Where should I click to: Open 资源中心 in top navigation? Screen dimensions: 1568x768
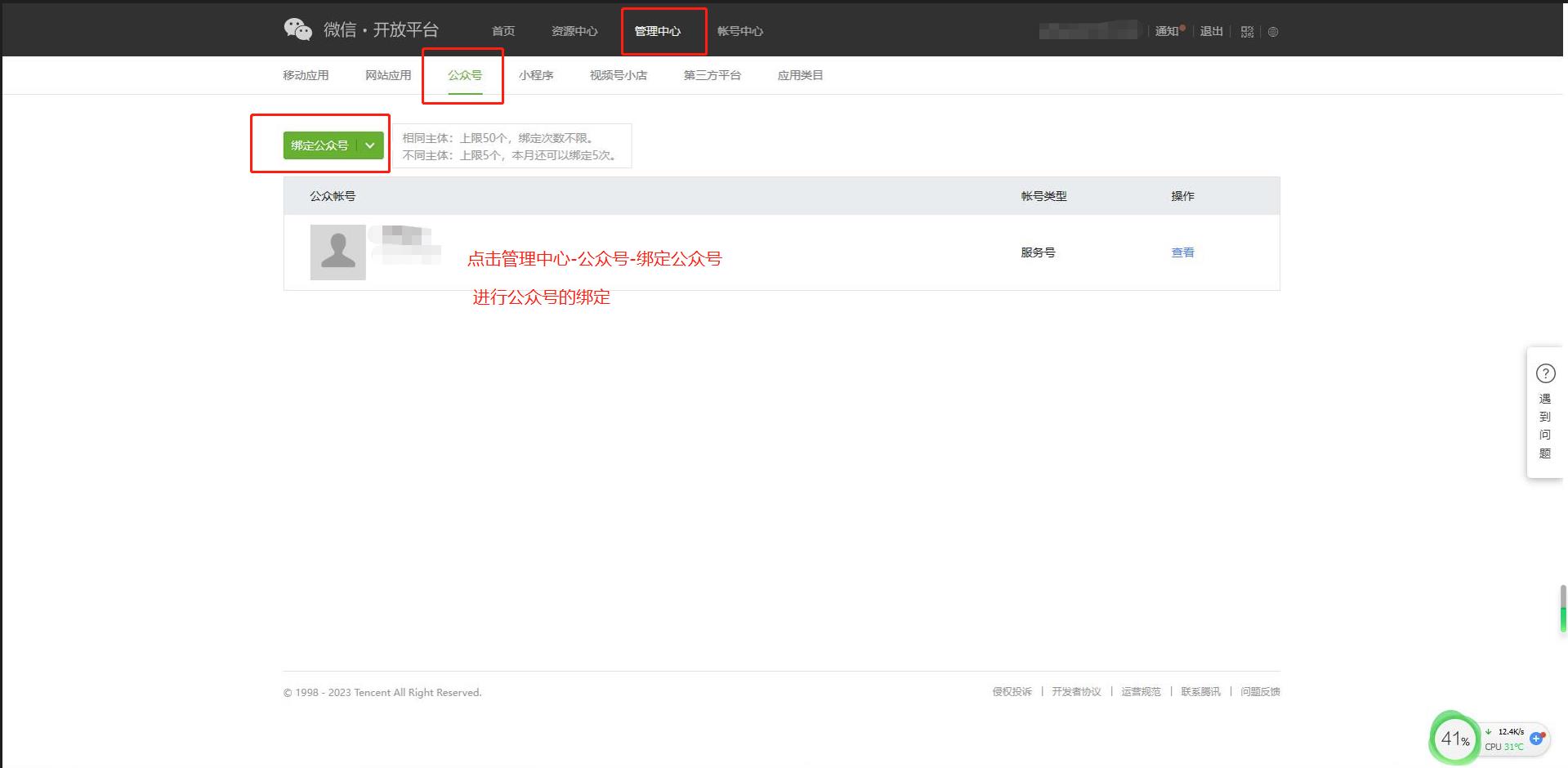point(574,31)
